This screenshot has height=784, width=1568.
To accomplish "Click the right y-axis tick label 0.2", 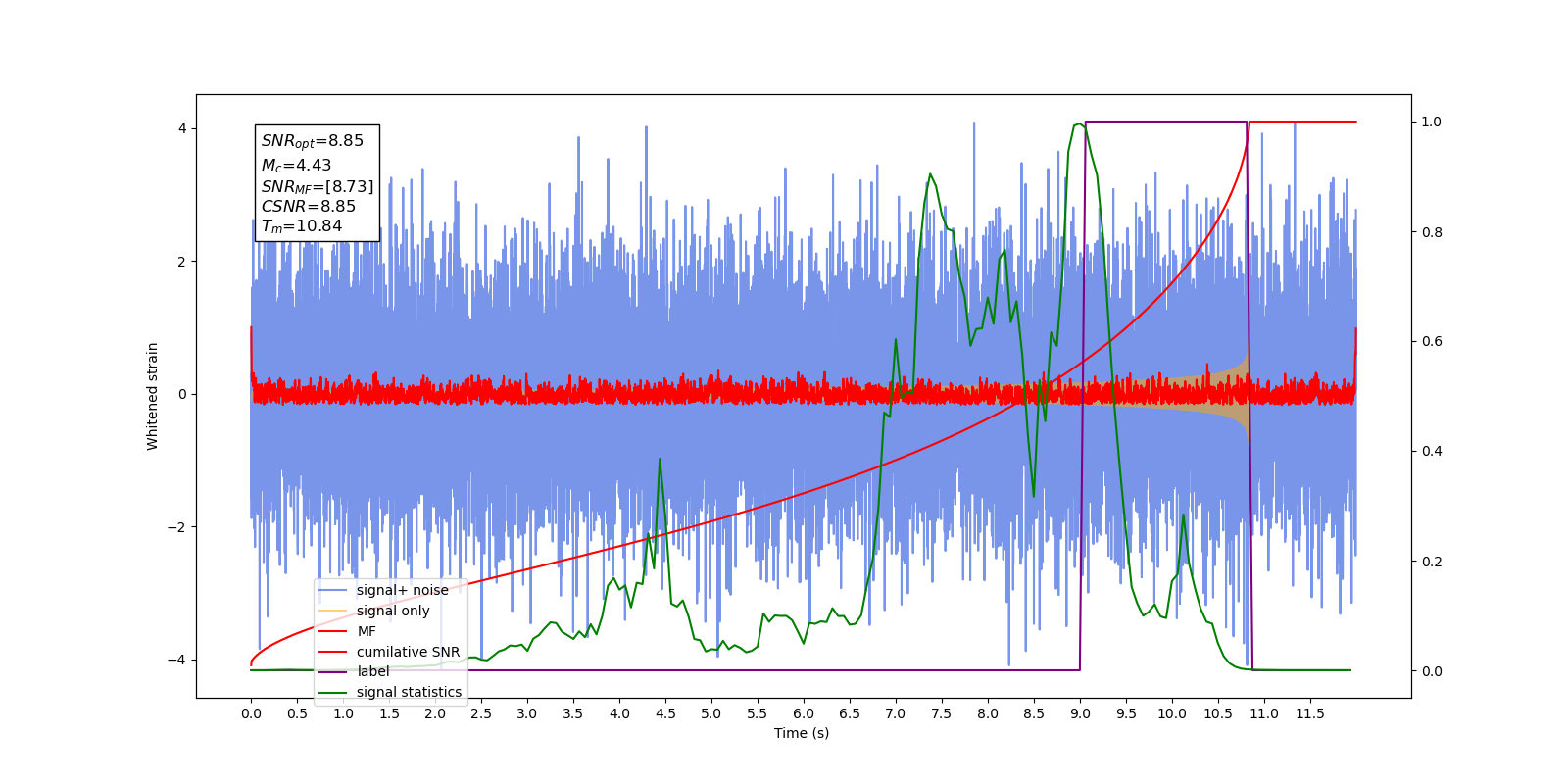I will [1432, 562].
